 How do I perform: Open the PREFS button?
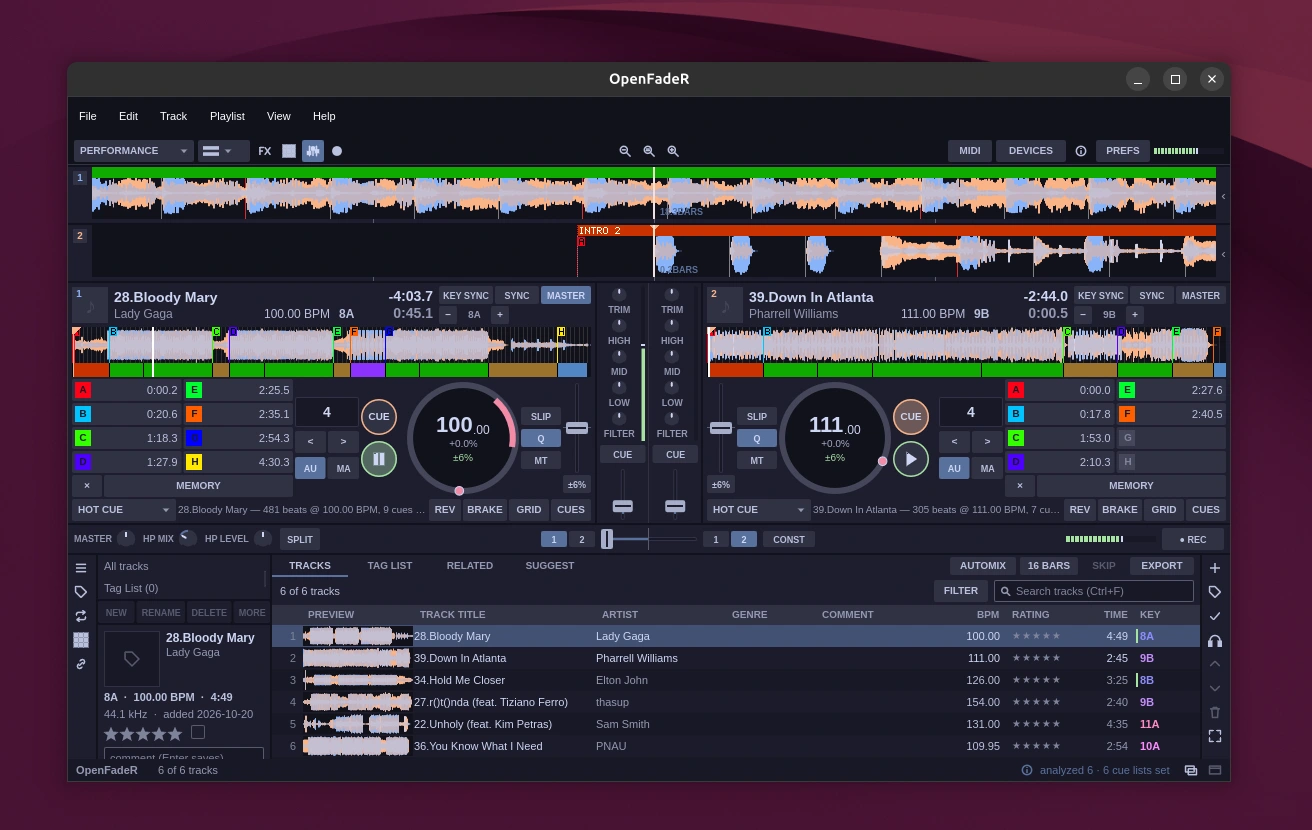[x=1123, y=151]
